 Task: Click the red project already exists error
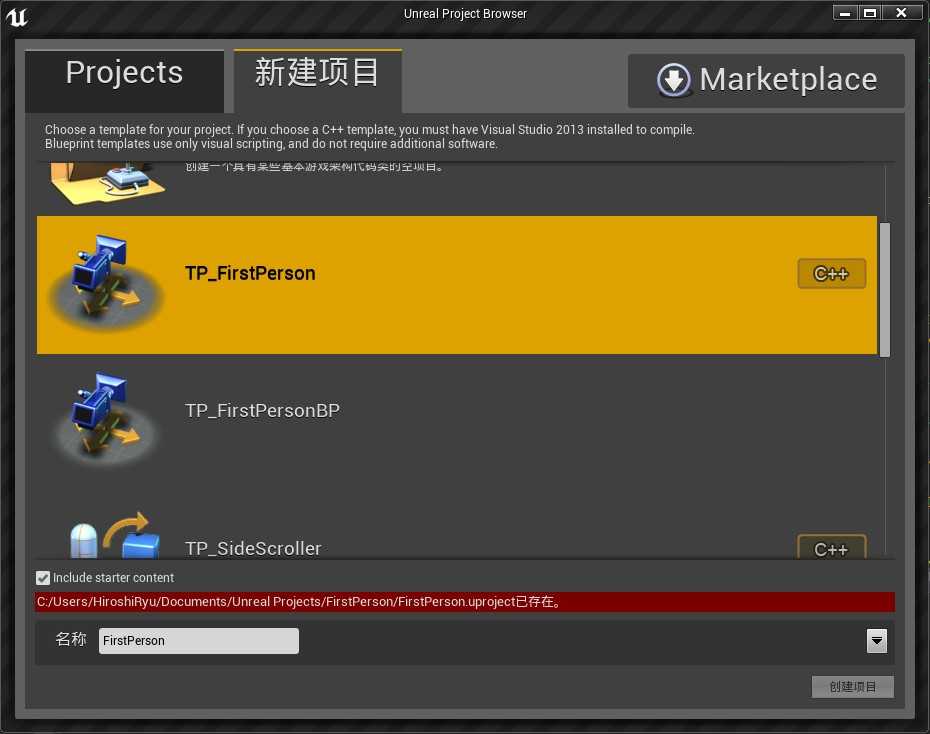click(464, 602)
